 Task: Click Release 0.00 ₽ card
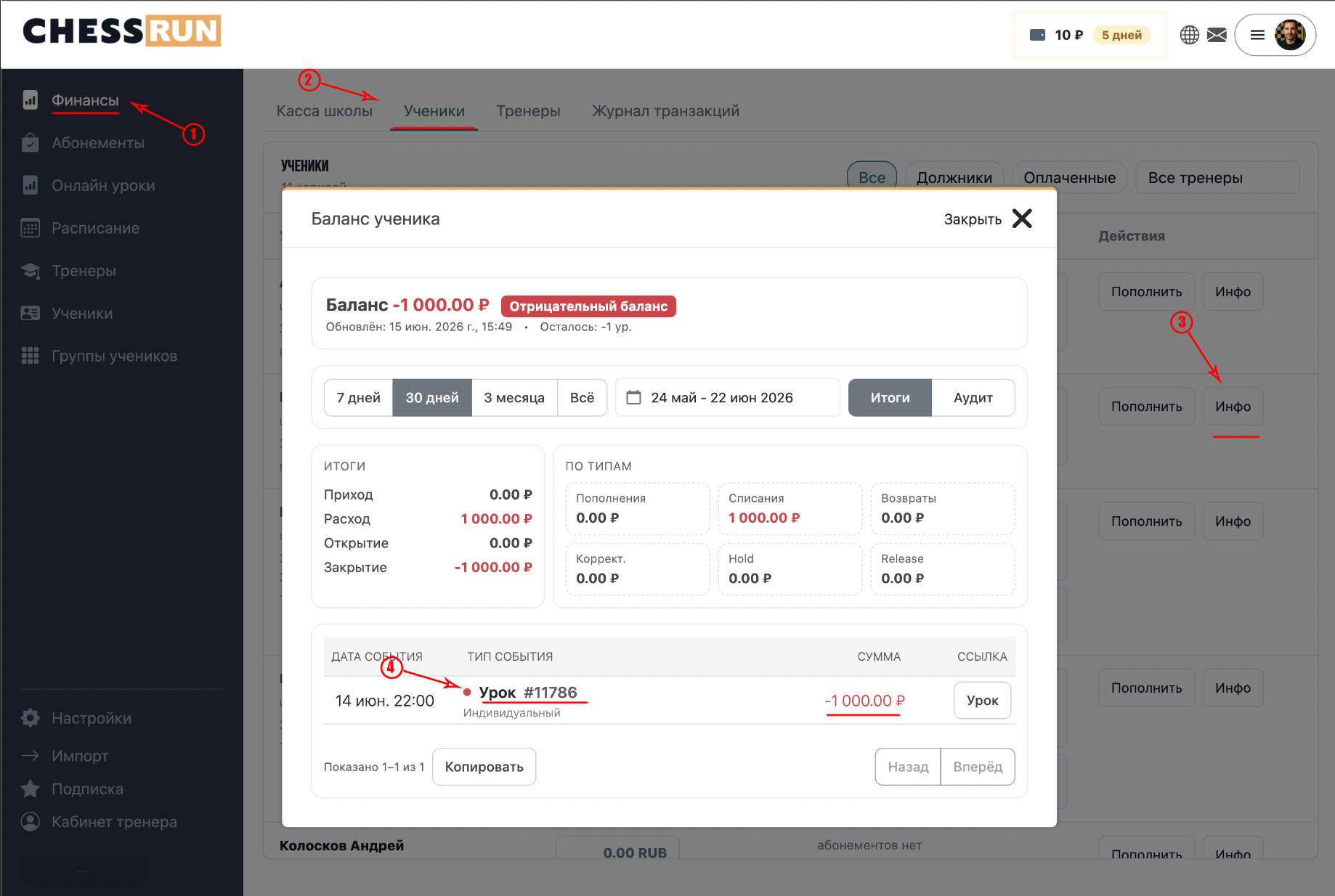click(x=942, y=569)
